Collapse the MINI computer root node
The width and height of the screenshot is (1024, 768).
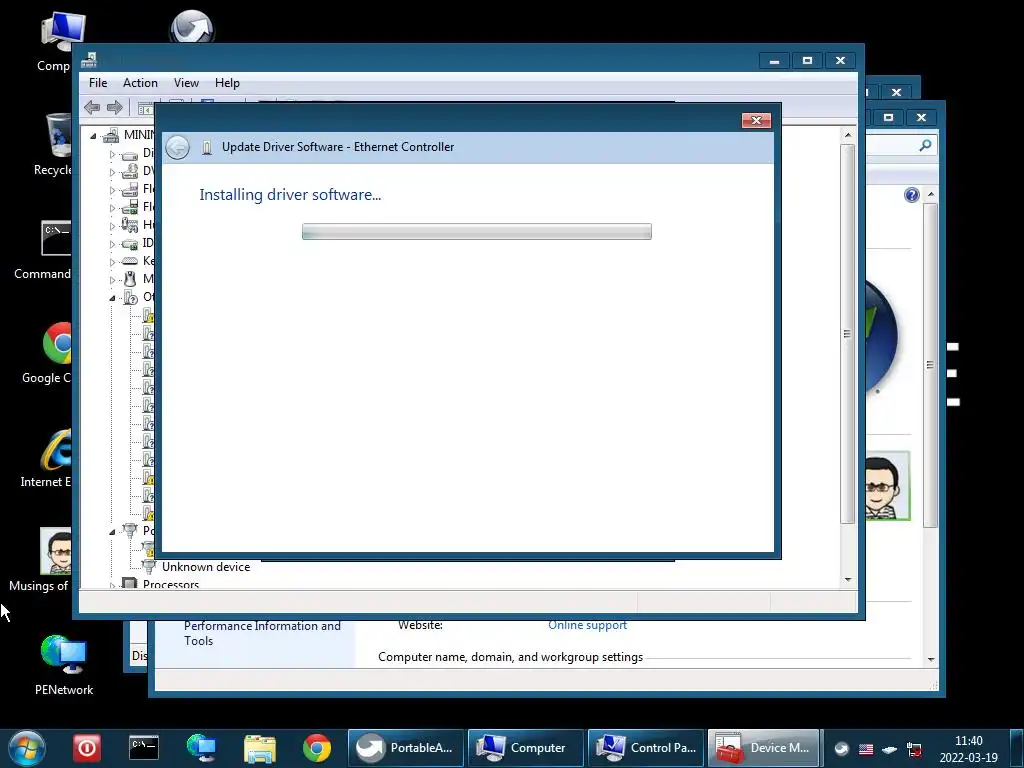coord(93,136)
